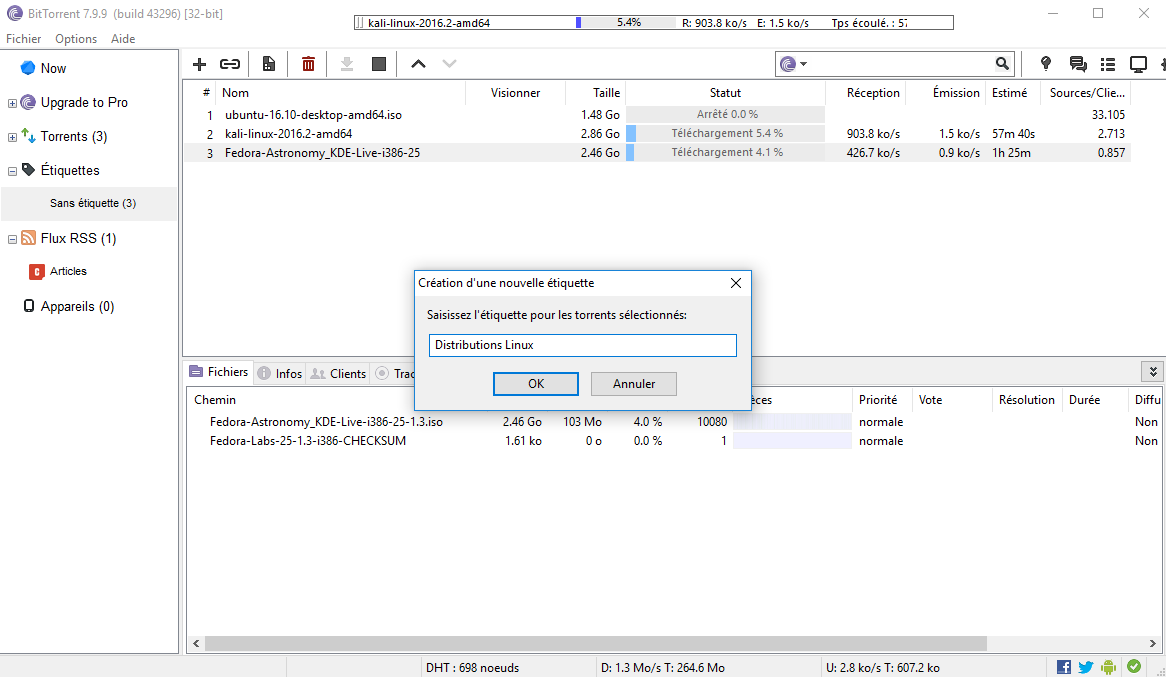1166x677 pixels.
Task: Click the Facebook icon in status bar
Action: (1064, 667)
